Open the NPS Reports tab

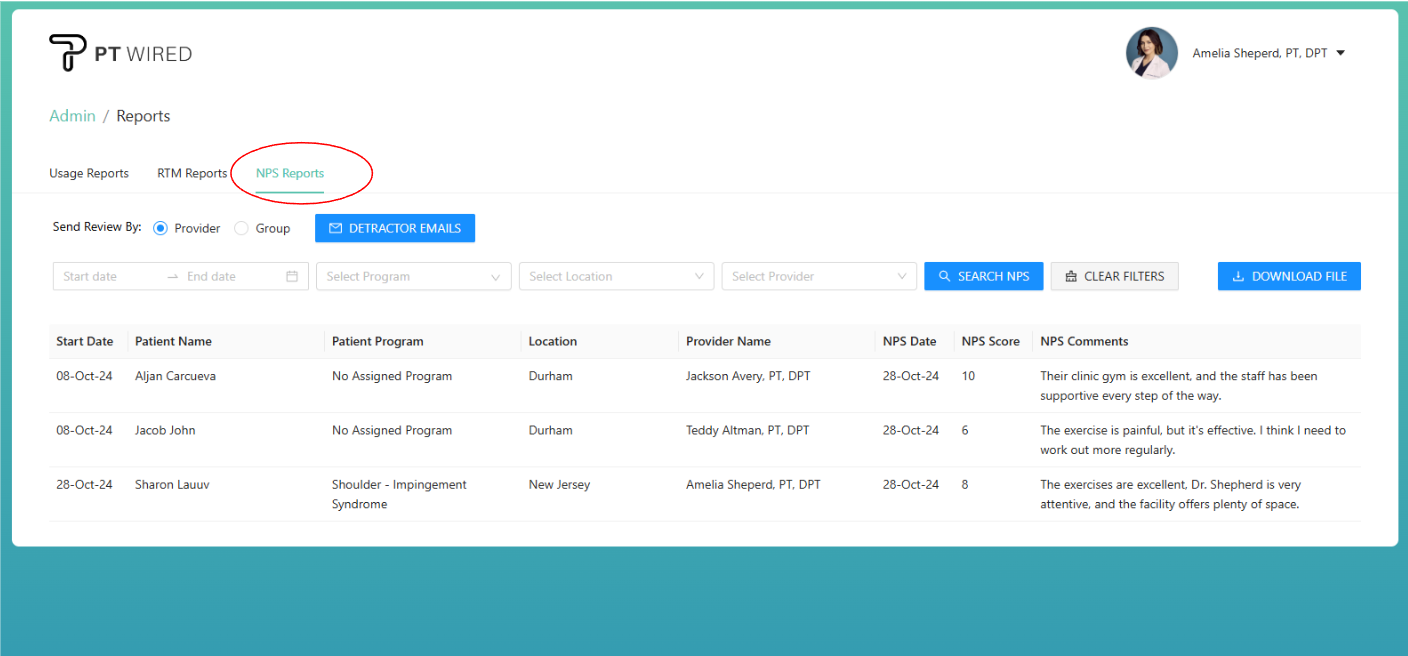click(x=290, y=173)
